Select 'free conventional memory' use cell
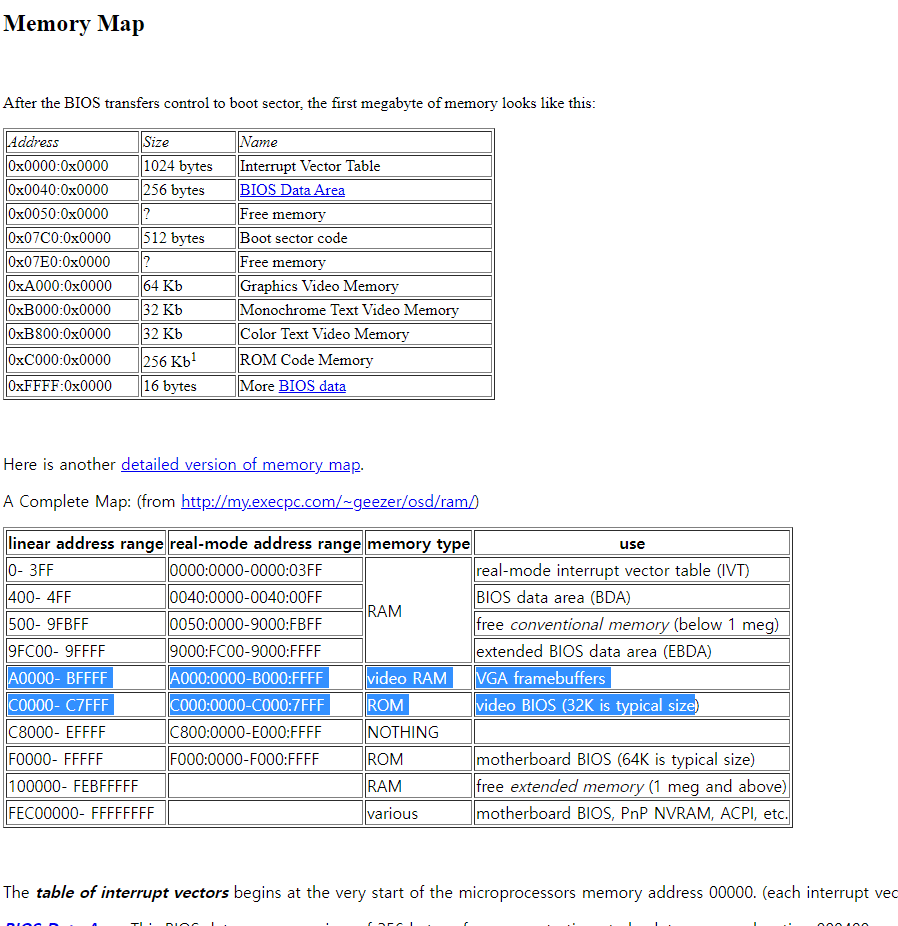This screenshot has height=926, width=898. (x=632, y=624)
